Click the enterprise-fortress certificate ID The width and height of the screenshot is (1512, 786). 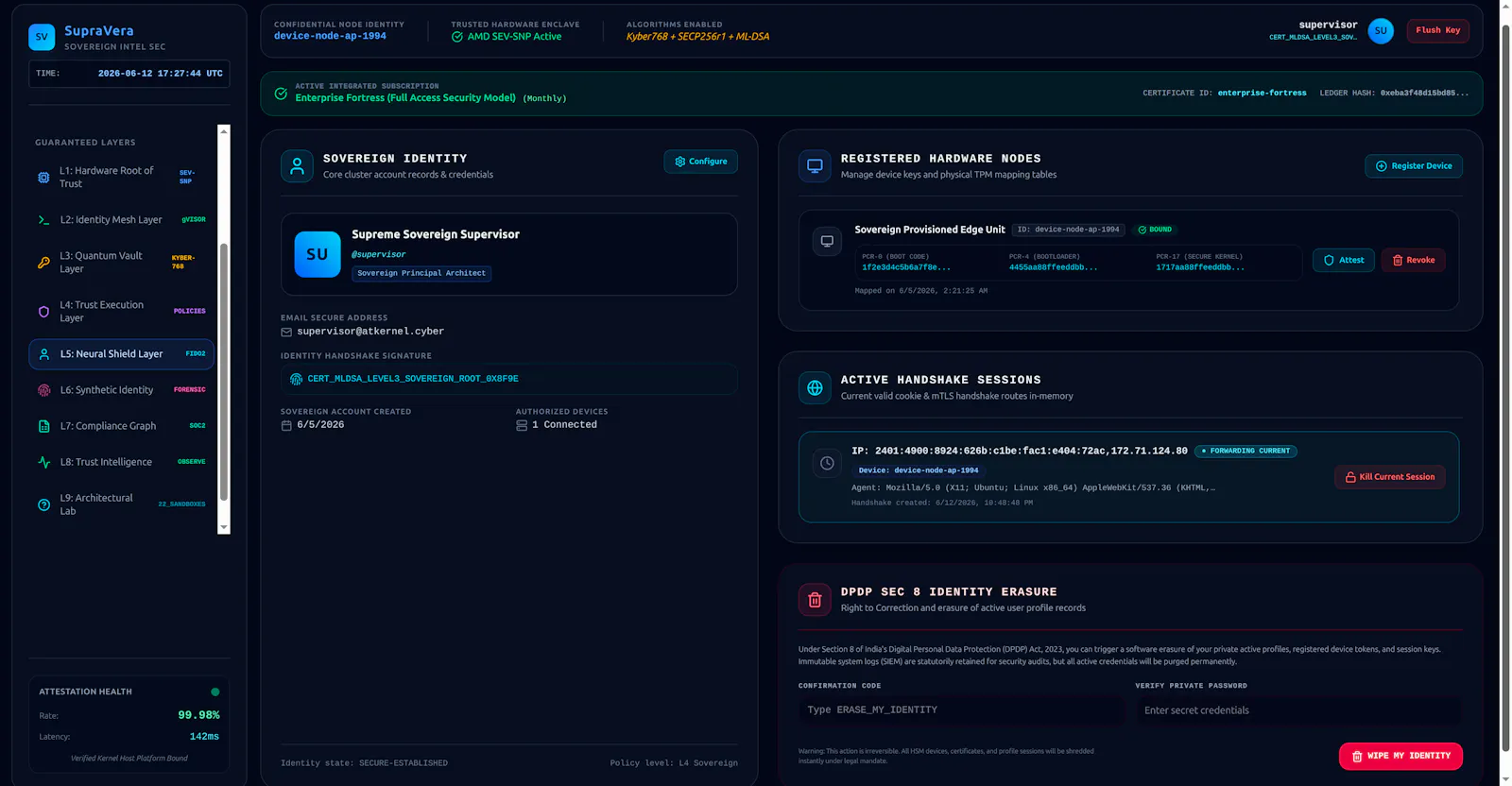point(1262,94)
